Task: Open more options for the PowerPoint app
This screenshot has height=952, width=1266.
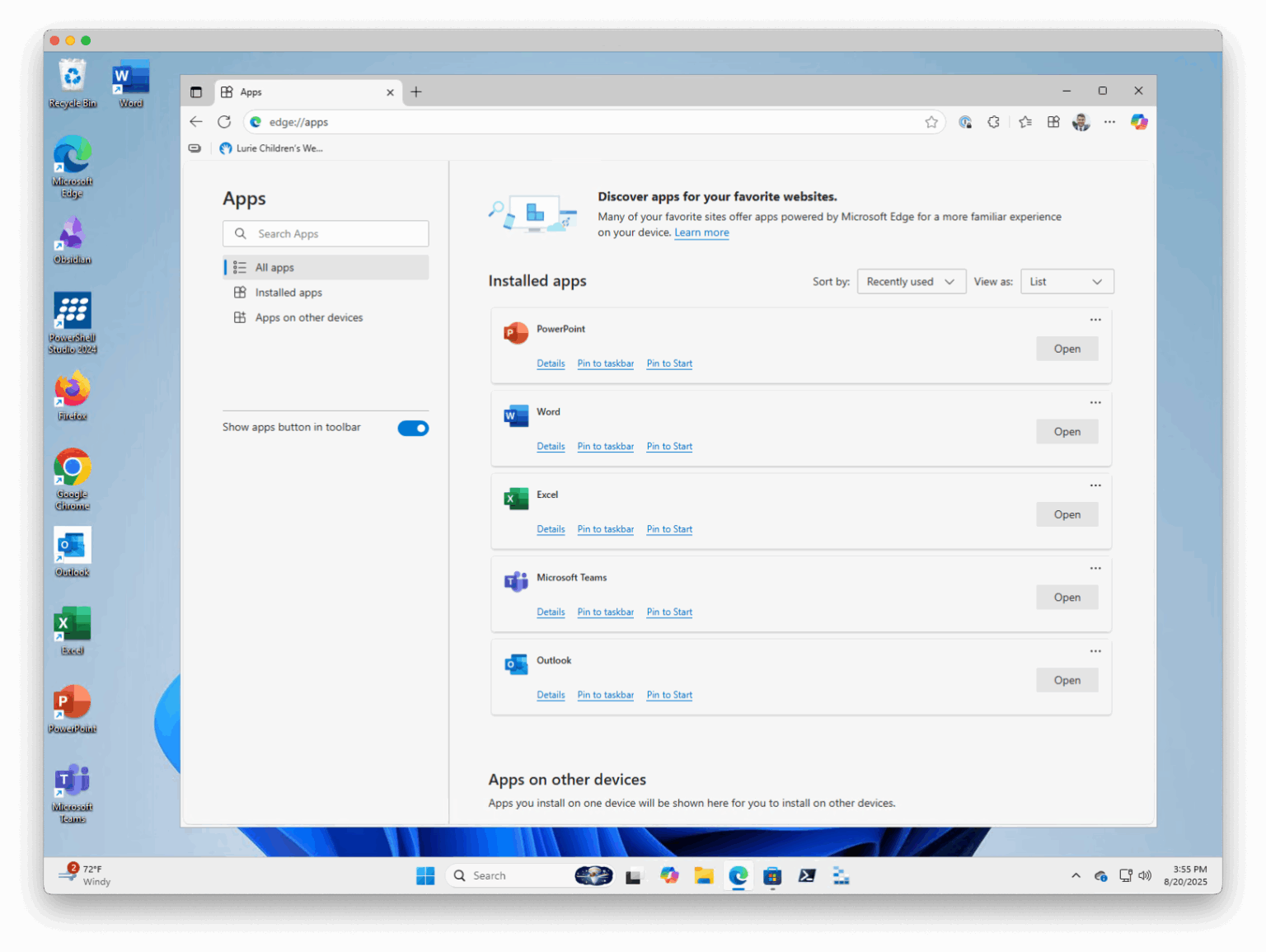Action: (1095, 320)
